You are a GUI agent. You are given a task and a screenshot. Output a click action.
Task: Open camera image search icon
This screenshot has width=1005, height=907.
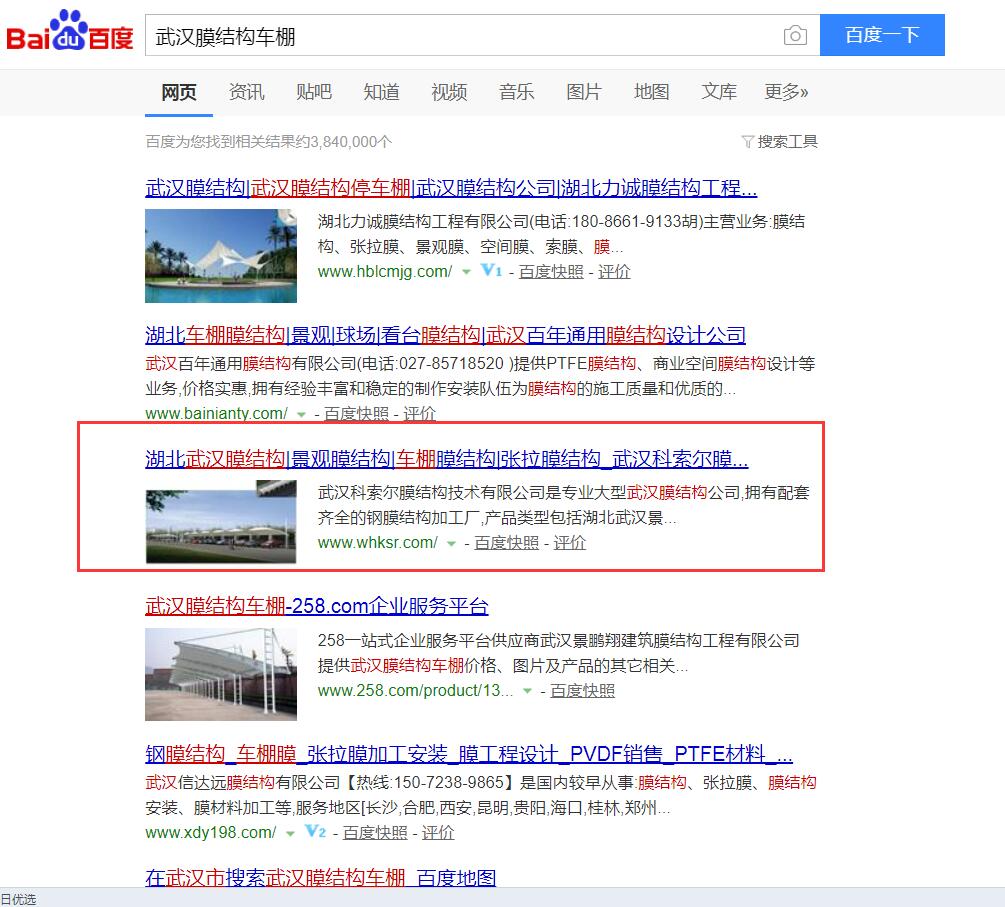click(x=795, y=36)
